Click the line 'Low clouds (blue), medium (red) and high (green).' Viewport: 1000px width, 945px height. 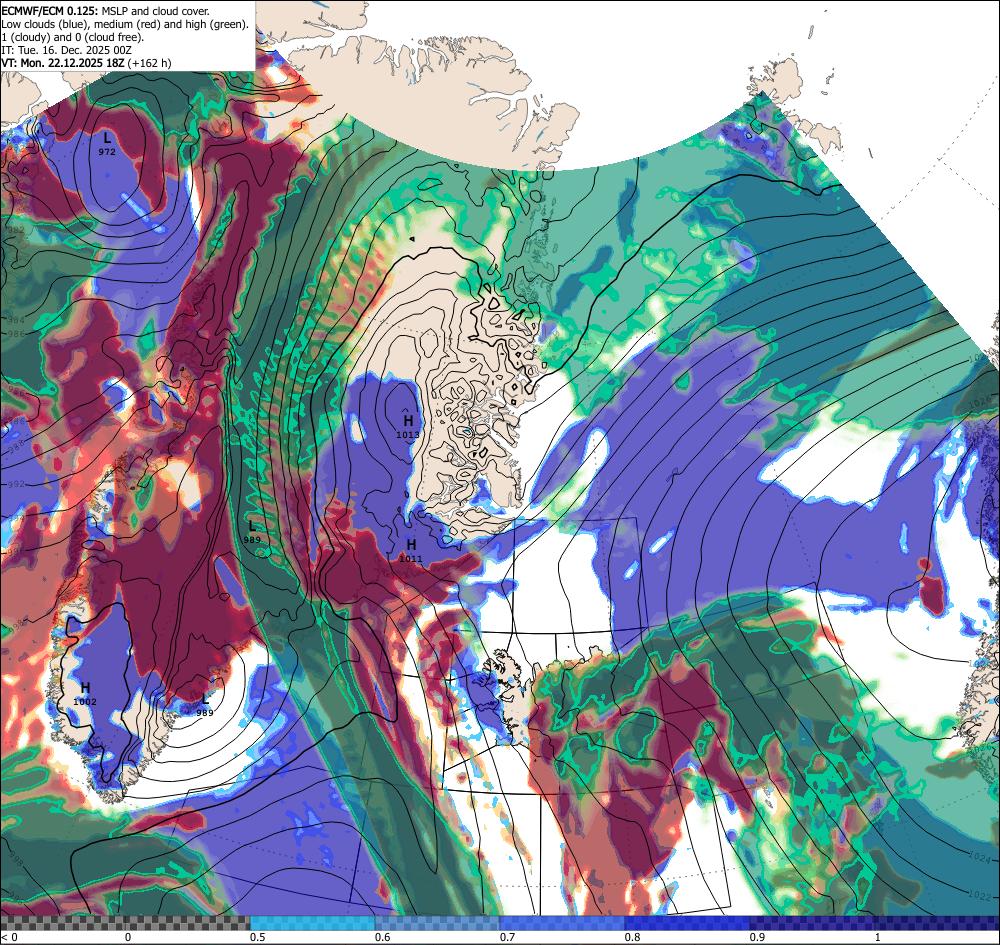pos(125,24)
